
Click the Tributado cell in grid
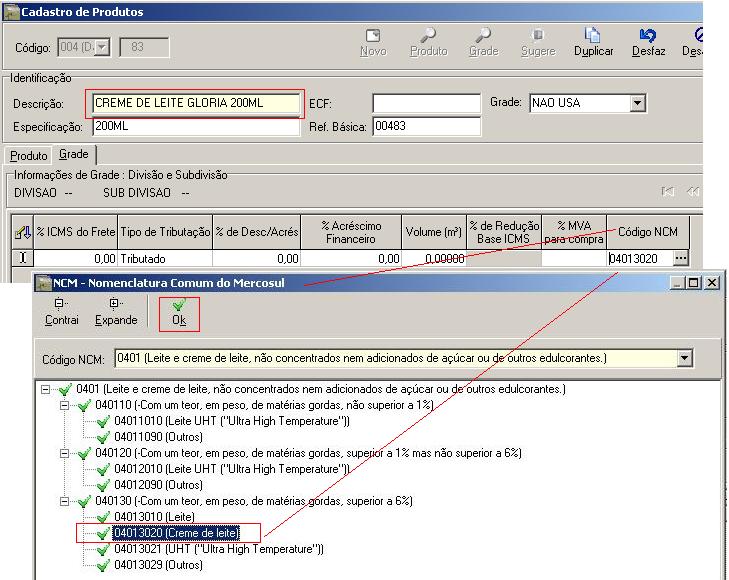click(x=165, y=258)
